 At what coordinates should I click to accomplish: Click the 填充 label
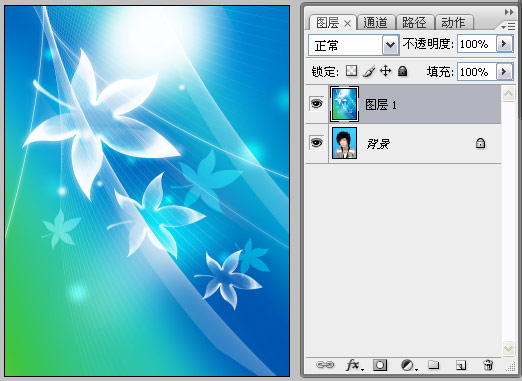click(440, 71)
